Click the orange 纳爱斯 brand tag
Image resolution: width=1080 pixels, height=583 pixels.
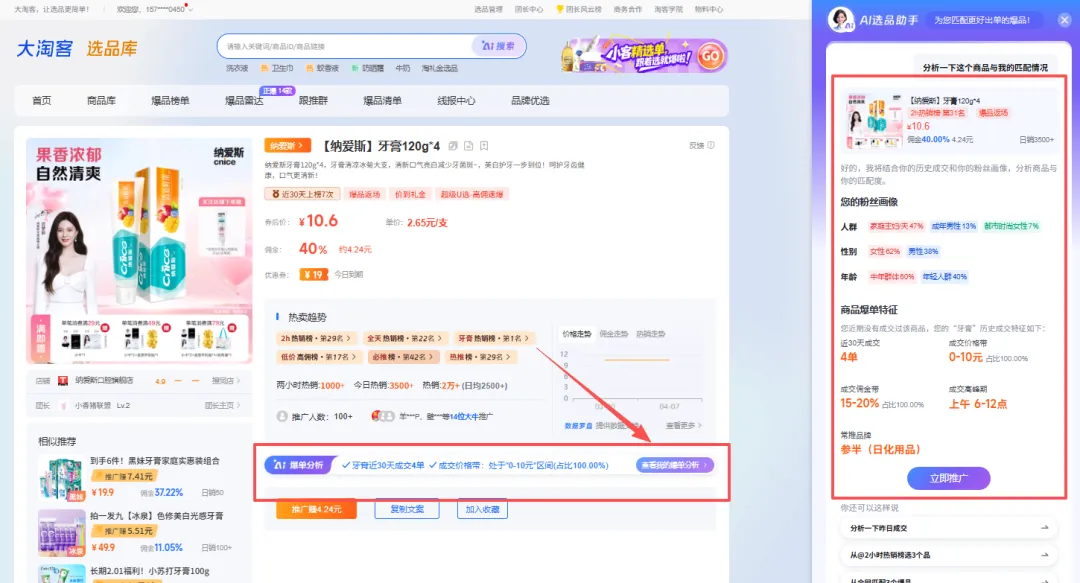(287, 146)
